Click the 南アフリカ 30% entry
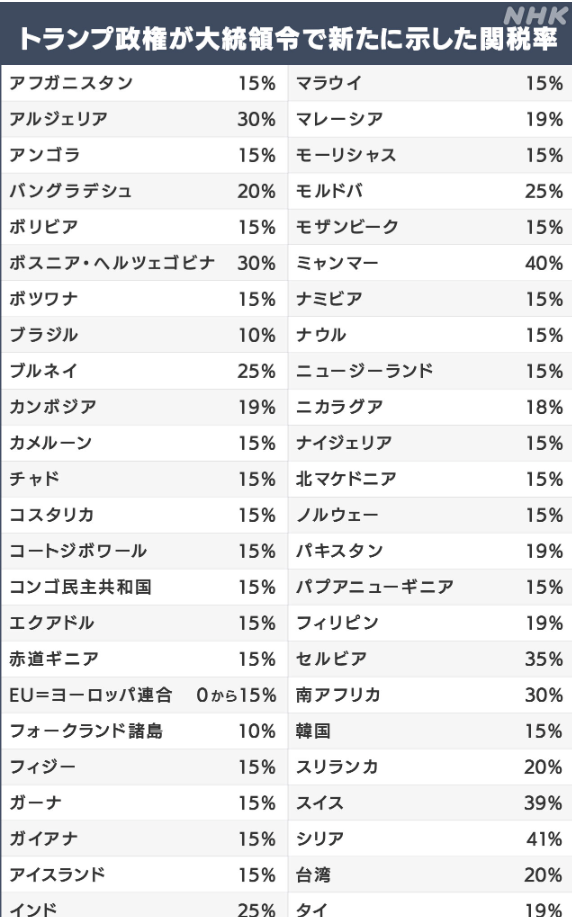This screenshot has height=917, width=572. 430,695
